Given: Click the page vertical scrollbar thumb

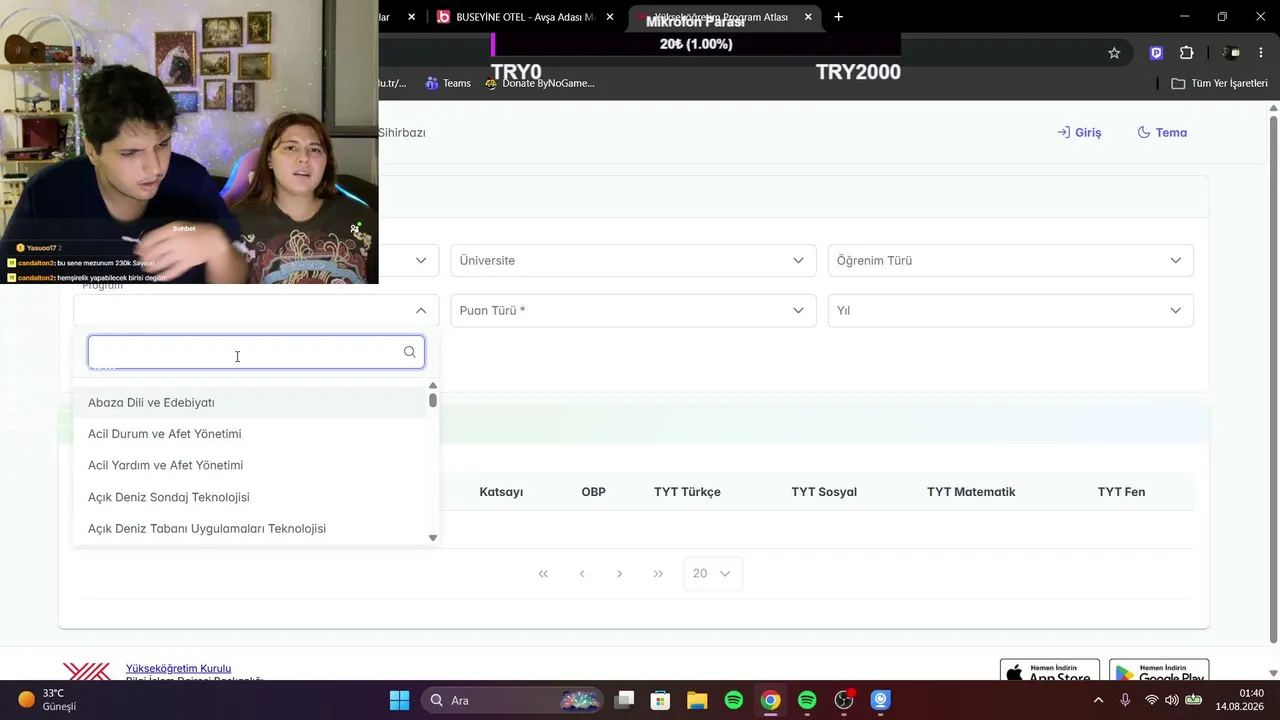Looking at the screenshot, I should (1273, 381).
